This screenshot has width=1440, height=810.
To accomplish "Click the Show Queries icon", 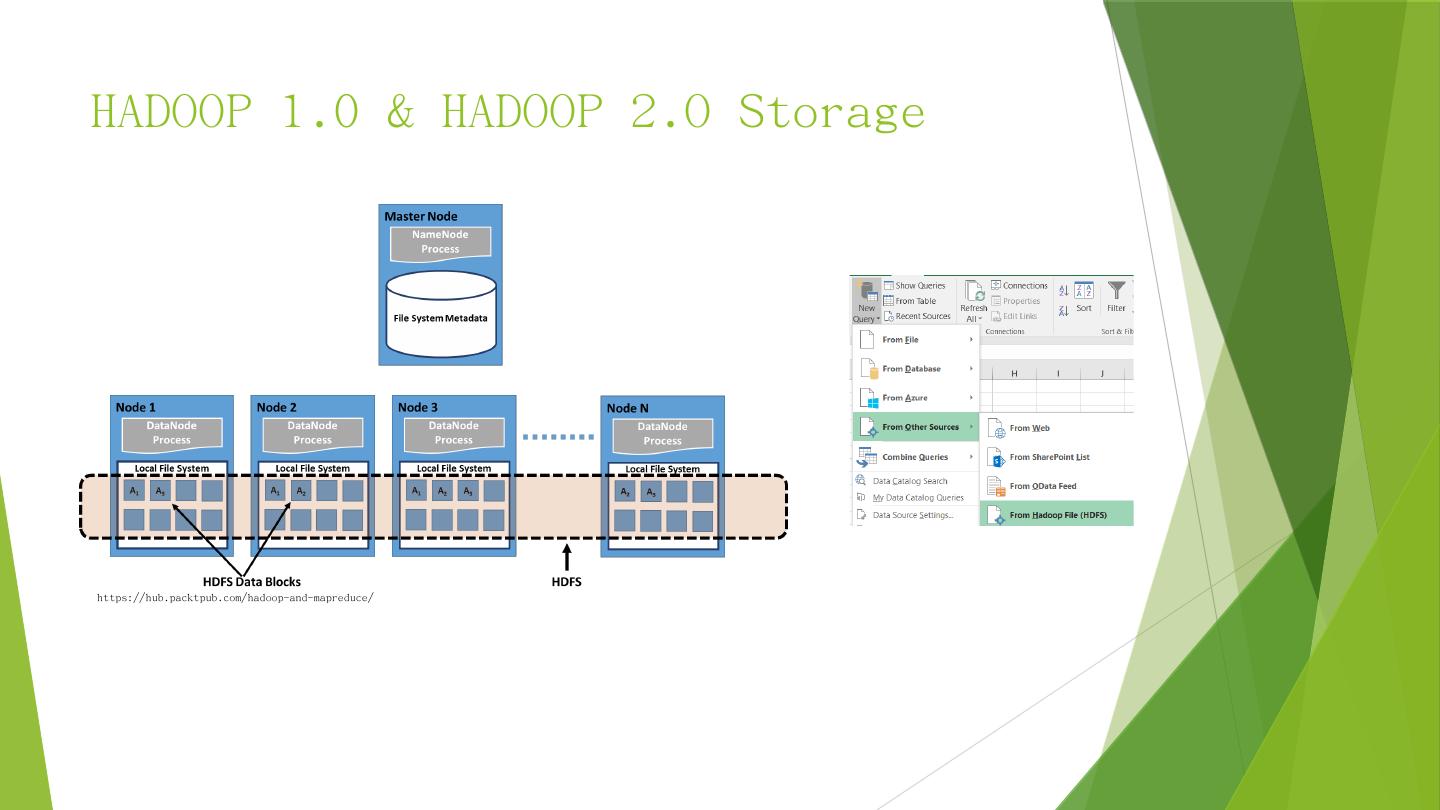I will [889, 286].
